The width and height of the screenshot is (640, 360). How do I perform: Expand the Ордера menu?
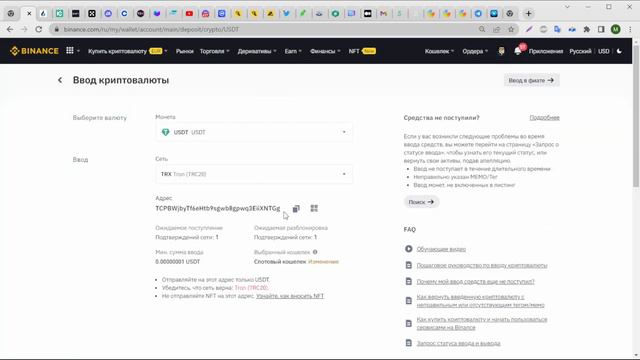click(x=475, y=51)
